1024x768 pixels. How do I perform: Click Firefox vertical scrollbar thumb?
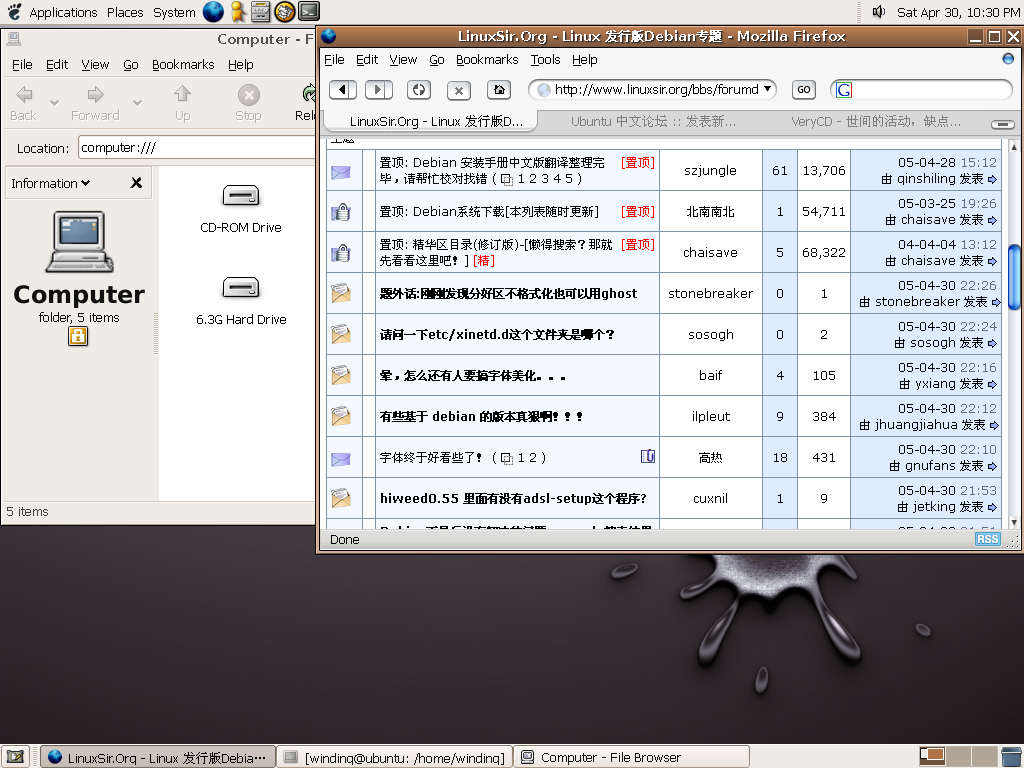click(x=1014, y=275)
